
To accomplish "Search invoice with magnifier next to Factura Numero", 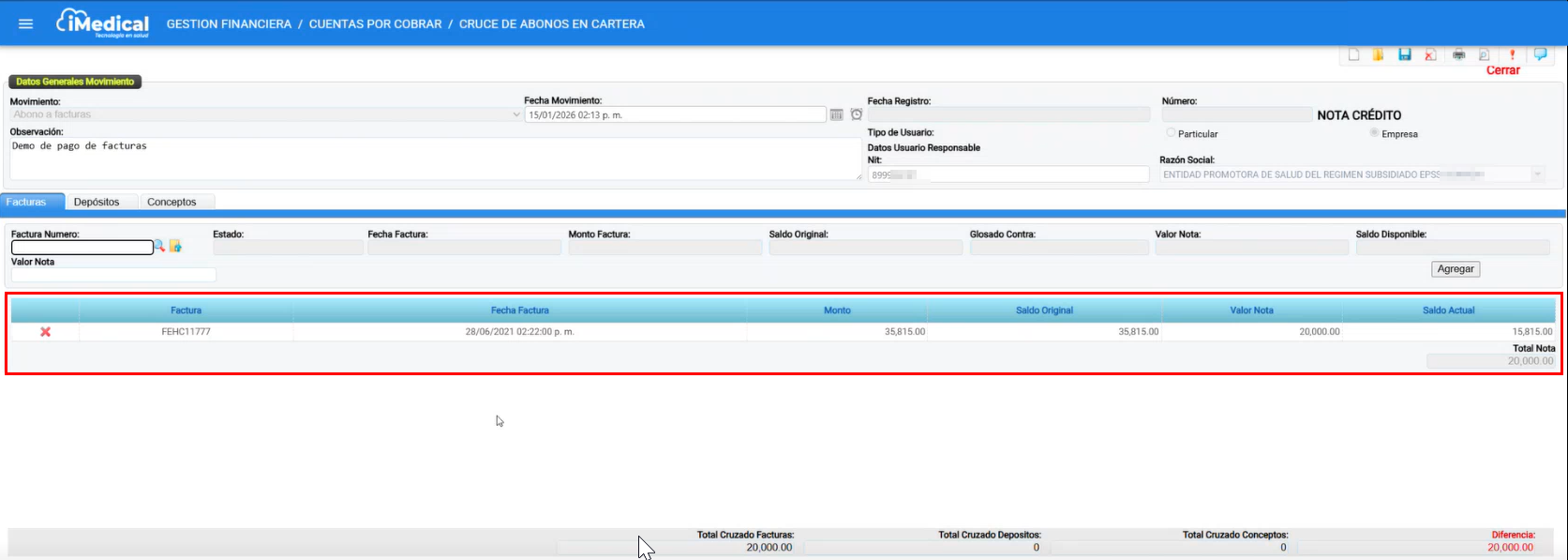I will point(159,246).
